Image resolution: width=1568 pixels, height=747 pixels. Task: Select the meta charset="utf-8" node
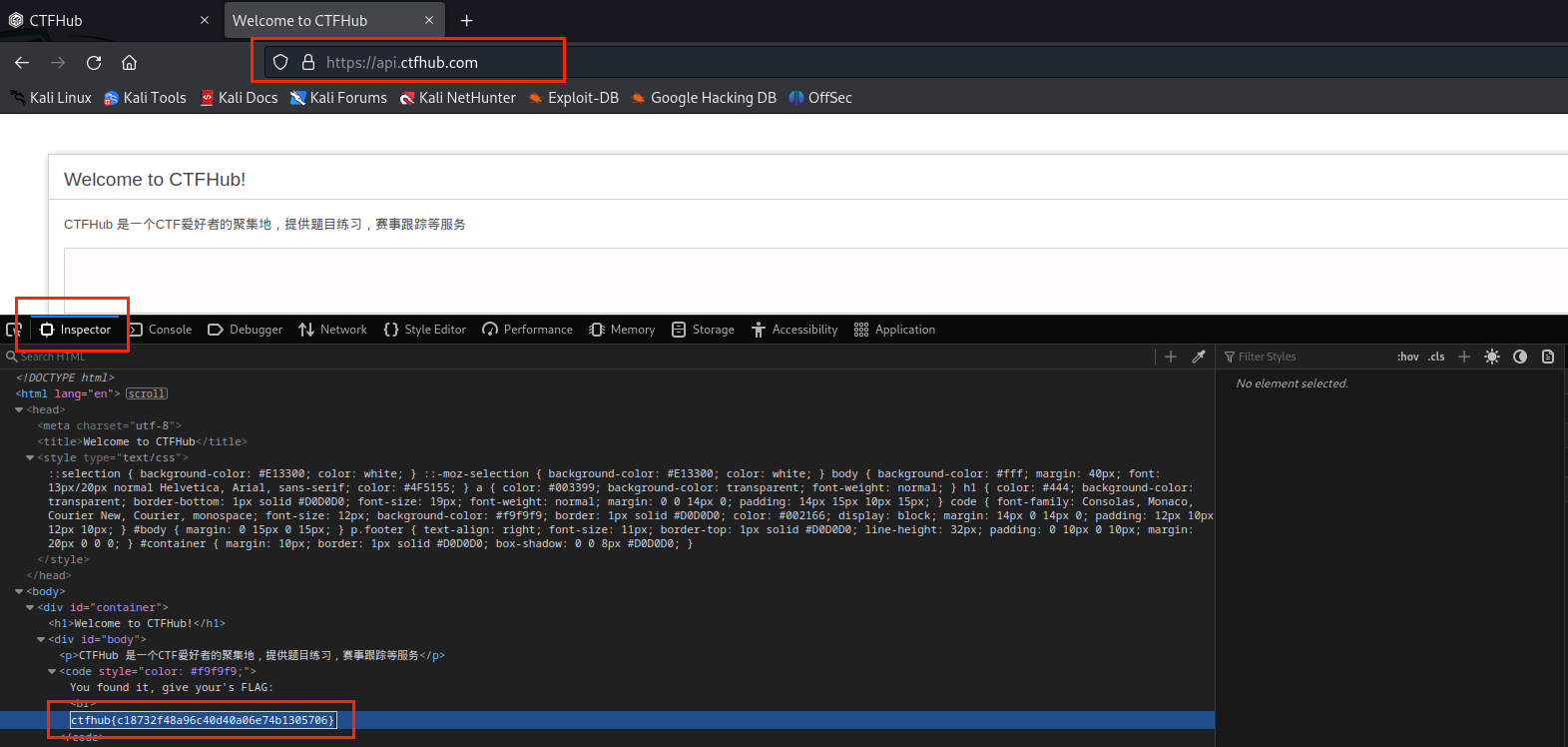110,425
